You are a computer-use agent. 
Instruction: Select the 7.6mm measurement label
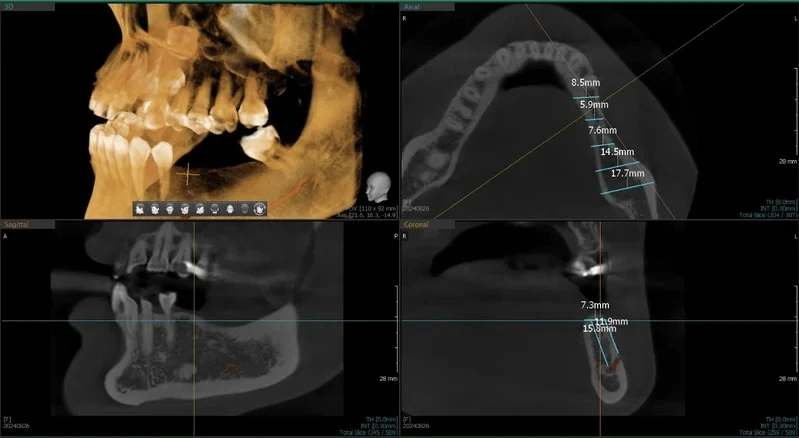pos(602,130)
